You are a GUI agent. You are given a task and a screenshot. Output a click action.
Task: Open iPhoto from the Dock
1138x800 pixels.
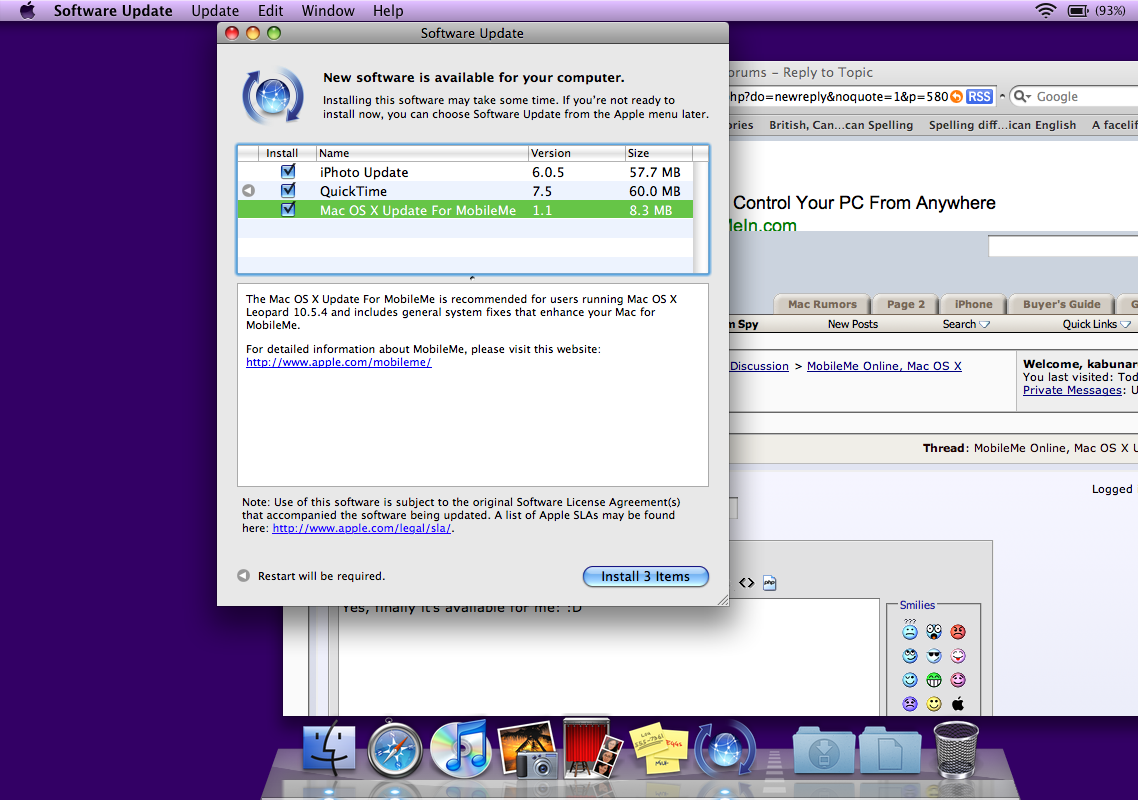tap(527, 750)
